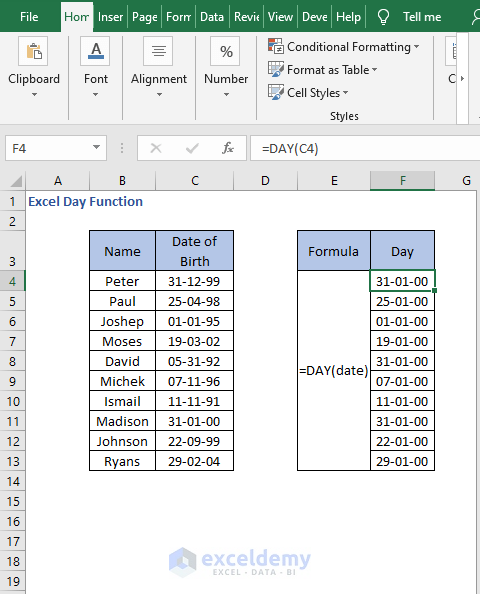Select column C header
Viewport: 480px width, 594px height.
pyautogui.click(x=195, y=181)
